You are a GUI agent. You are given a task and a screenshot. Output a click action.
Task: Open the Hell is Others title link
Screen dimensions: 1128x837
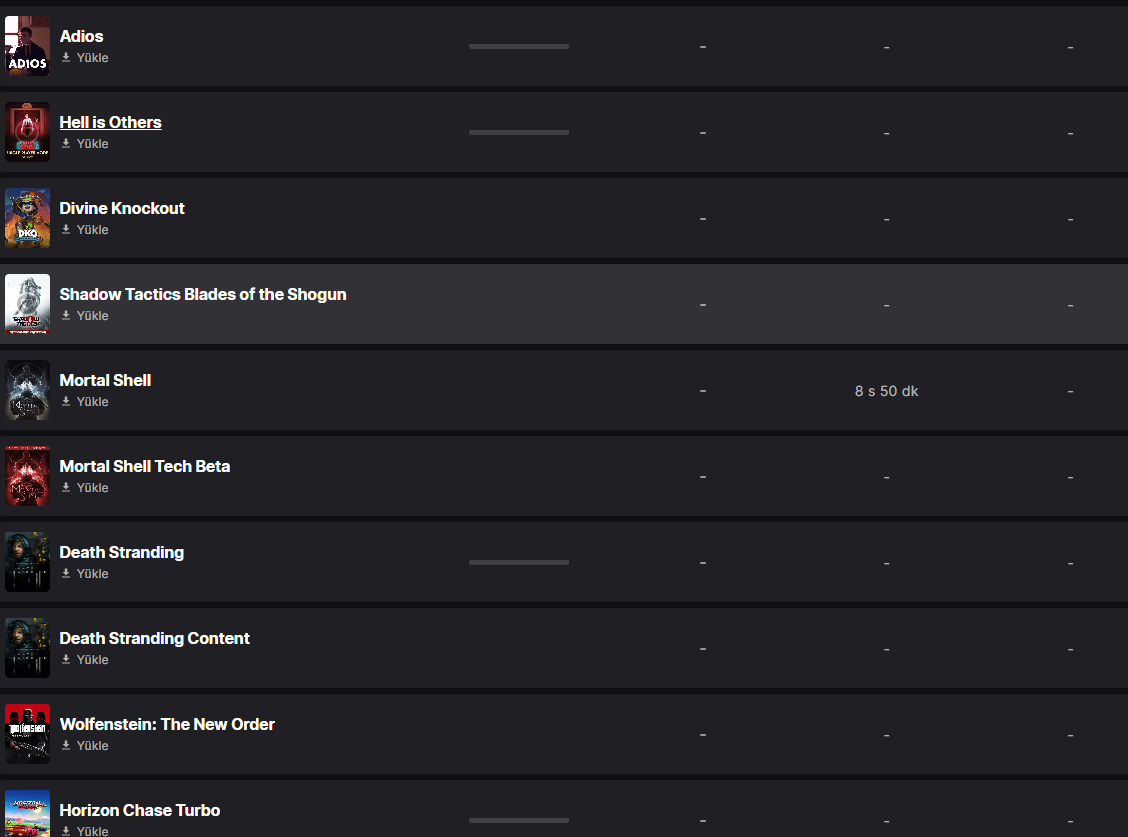(110, 122)
